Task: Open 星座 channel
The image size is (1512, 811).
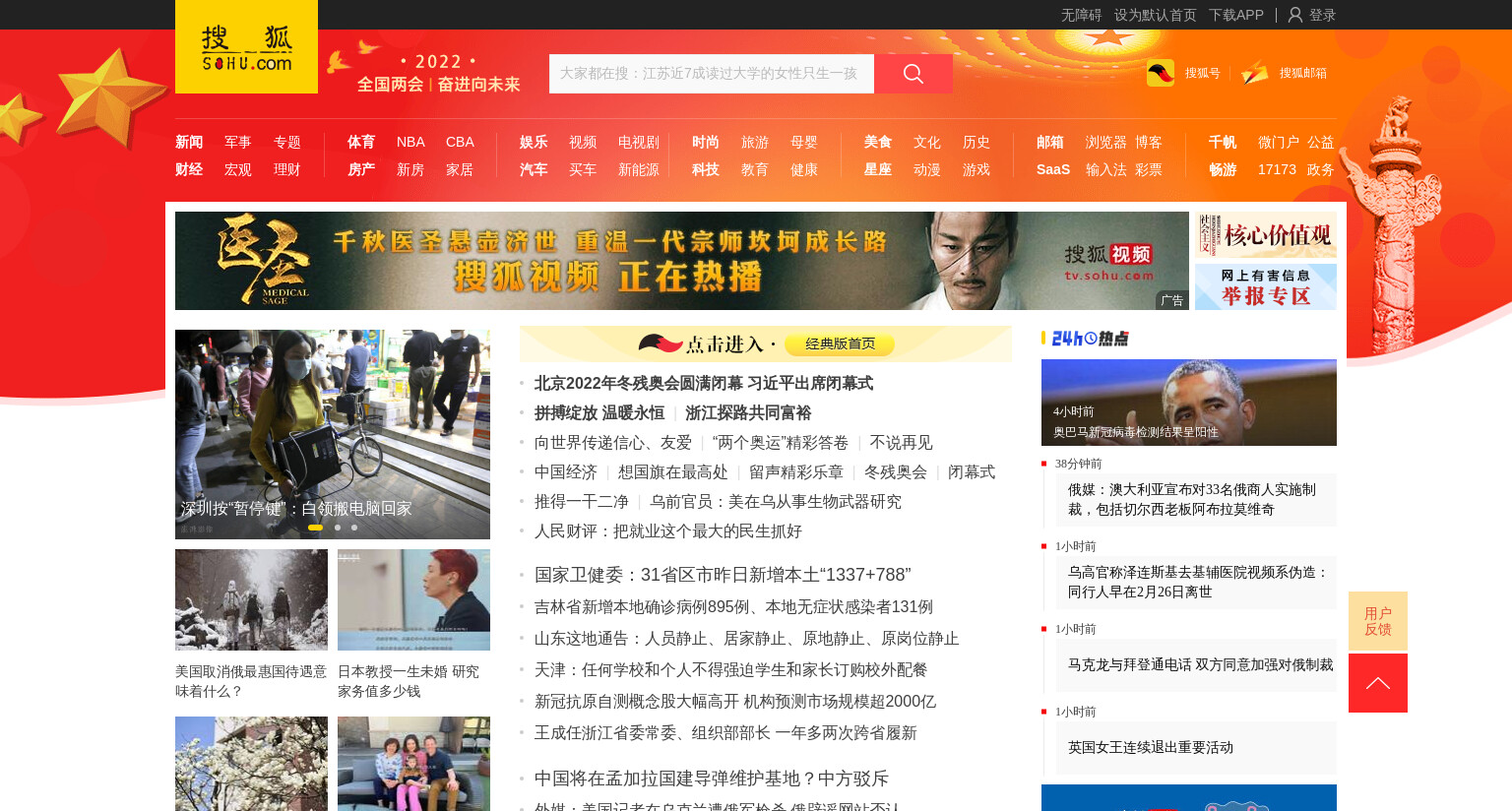Action: click(878, 169)
